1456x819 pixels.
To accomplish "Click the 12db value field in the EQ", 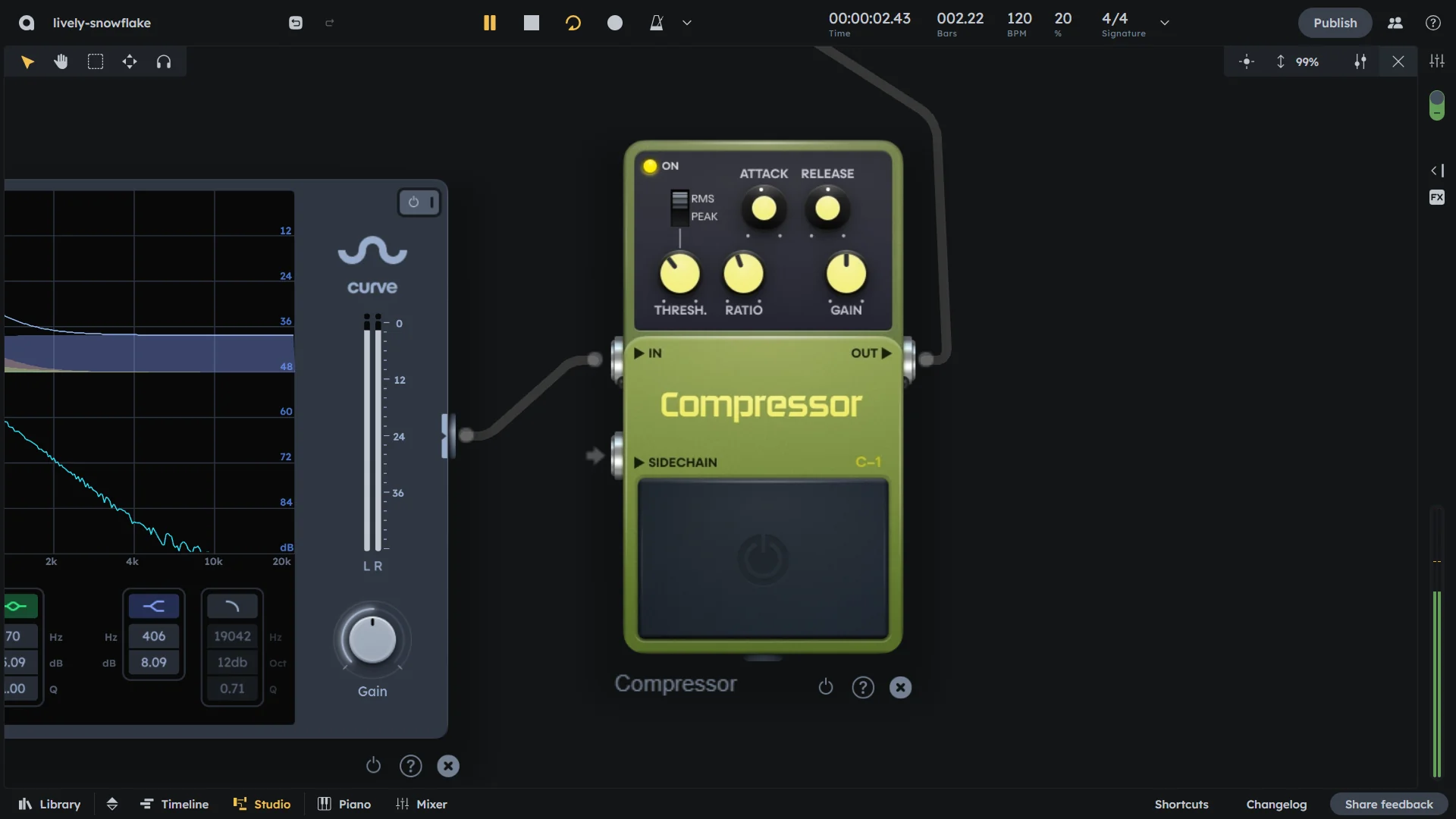I will coord(231,662).
